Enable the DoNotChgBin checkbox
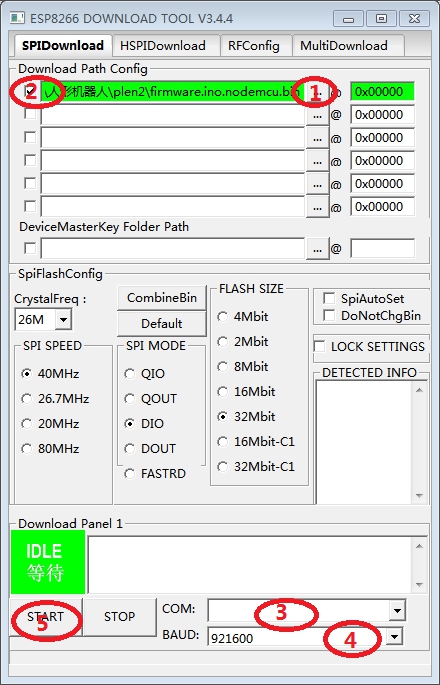Viewport: 440px width, 685px height. pyautogui.click(x=329, y=315)
